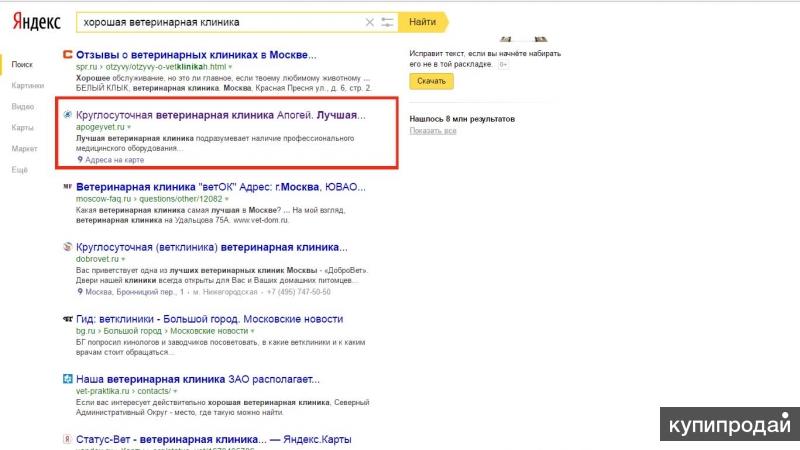
Task: Expand the arrow next to apogeyvet.ru
Action: coord(129,128)
